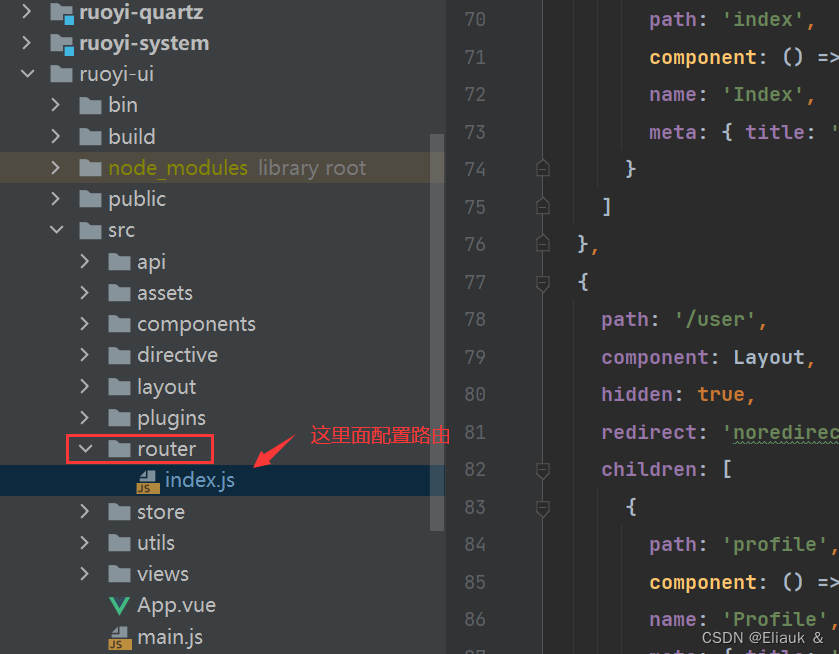The image size is (839, 654).
Task: Click the assets folder icon
Action: [x=119, y=293]
